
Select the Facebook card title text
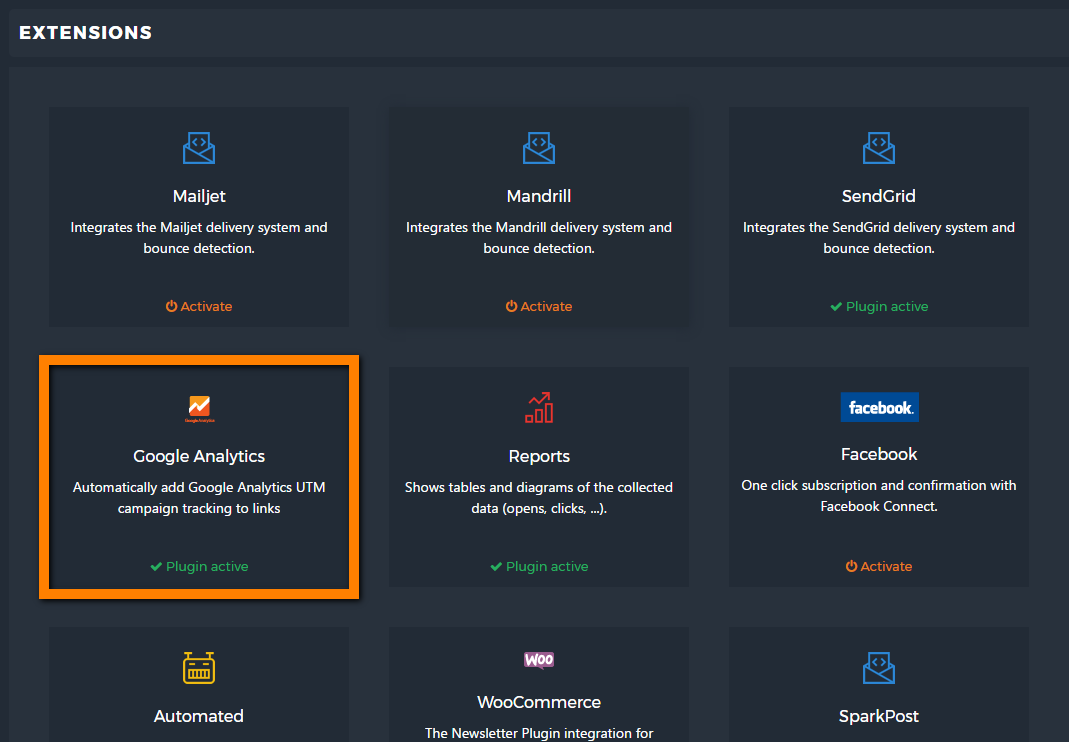click(x=879, y=454)
